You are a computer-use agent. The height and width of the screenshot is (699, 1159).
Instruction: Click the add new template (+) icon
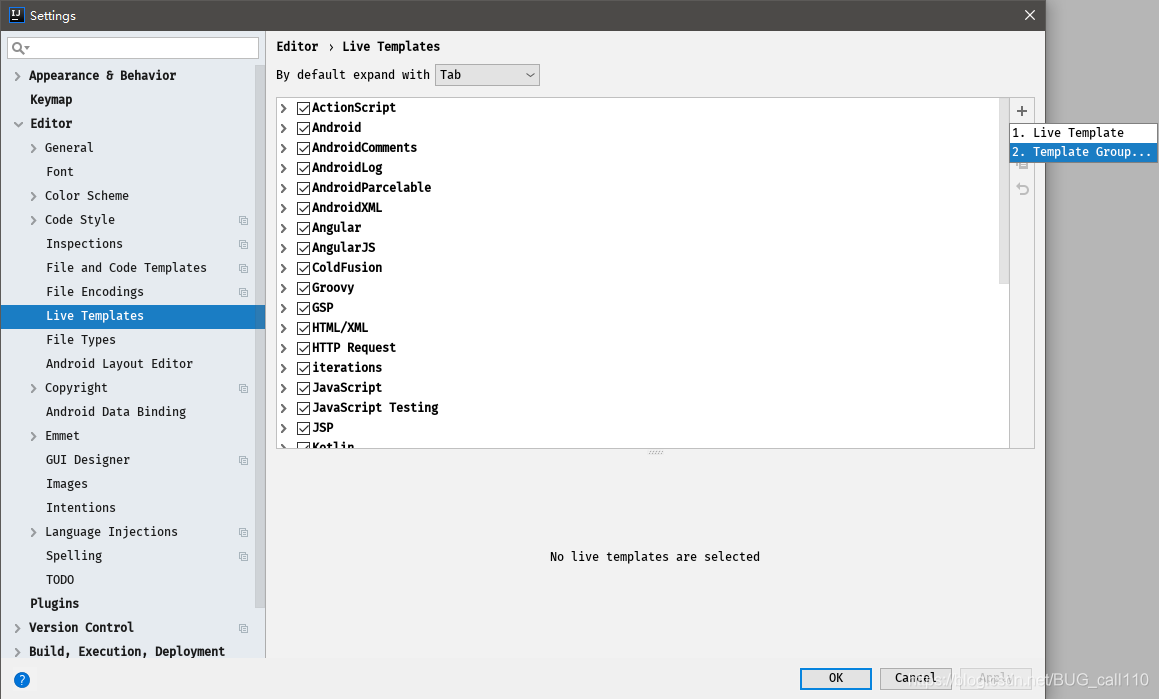point(1021,110)
